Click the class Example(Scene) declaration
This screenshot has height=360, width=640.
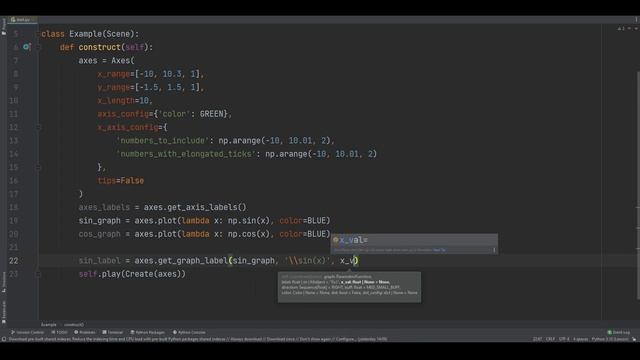(x=90, y=34)
